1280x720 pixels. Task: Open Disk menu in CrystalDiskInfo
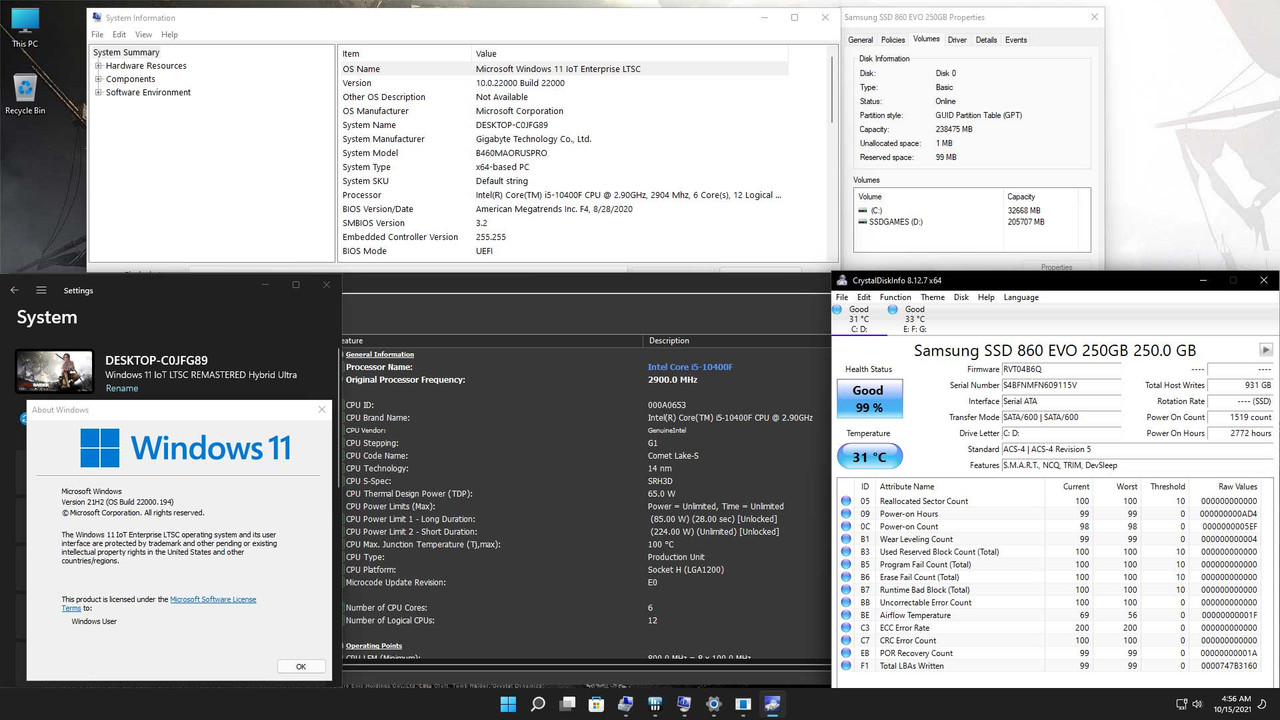coord(961,297)
